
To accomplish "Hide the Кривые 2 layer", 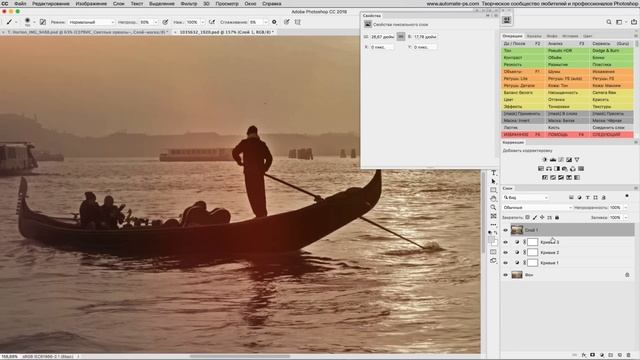I will (505, 252).
